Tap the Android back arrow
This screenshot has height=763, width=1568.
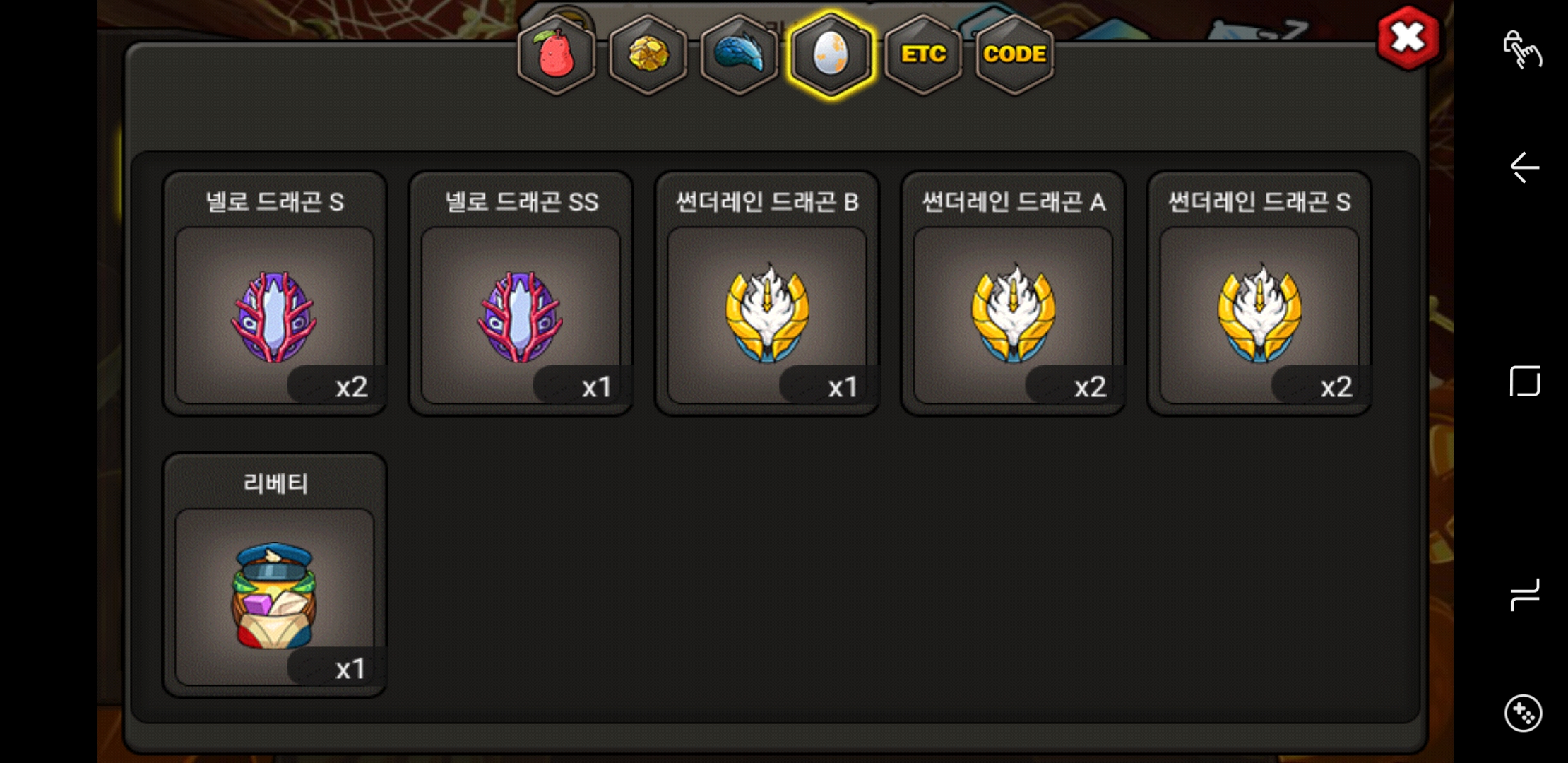point(1524,167)
